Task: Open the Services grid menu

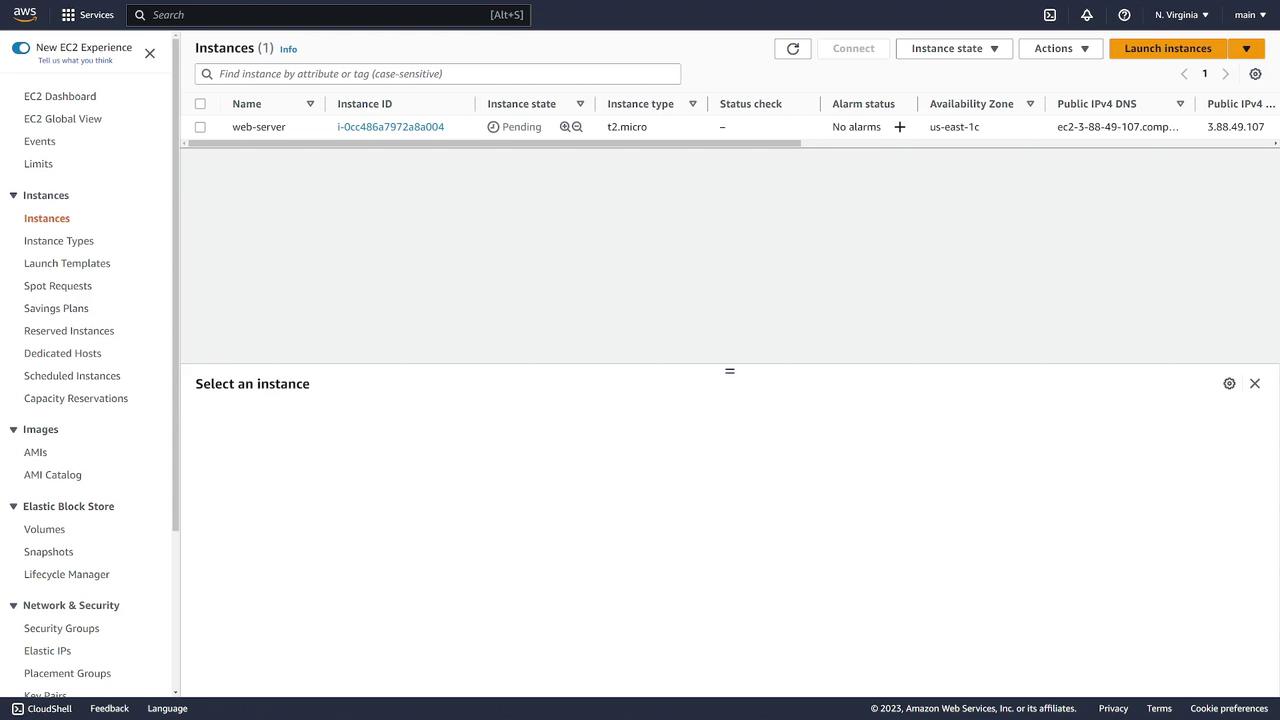Action: pos(87,15)
